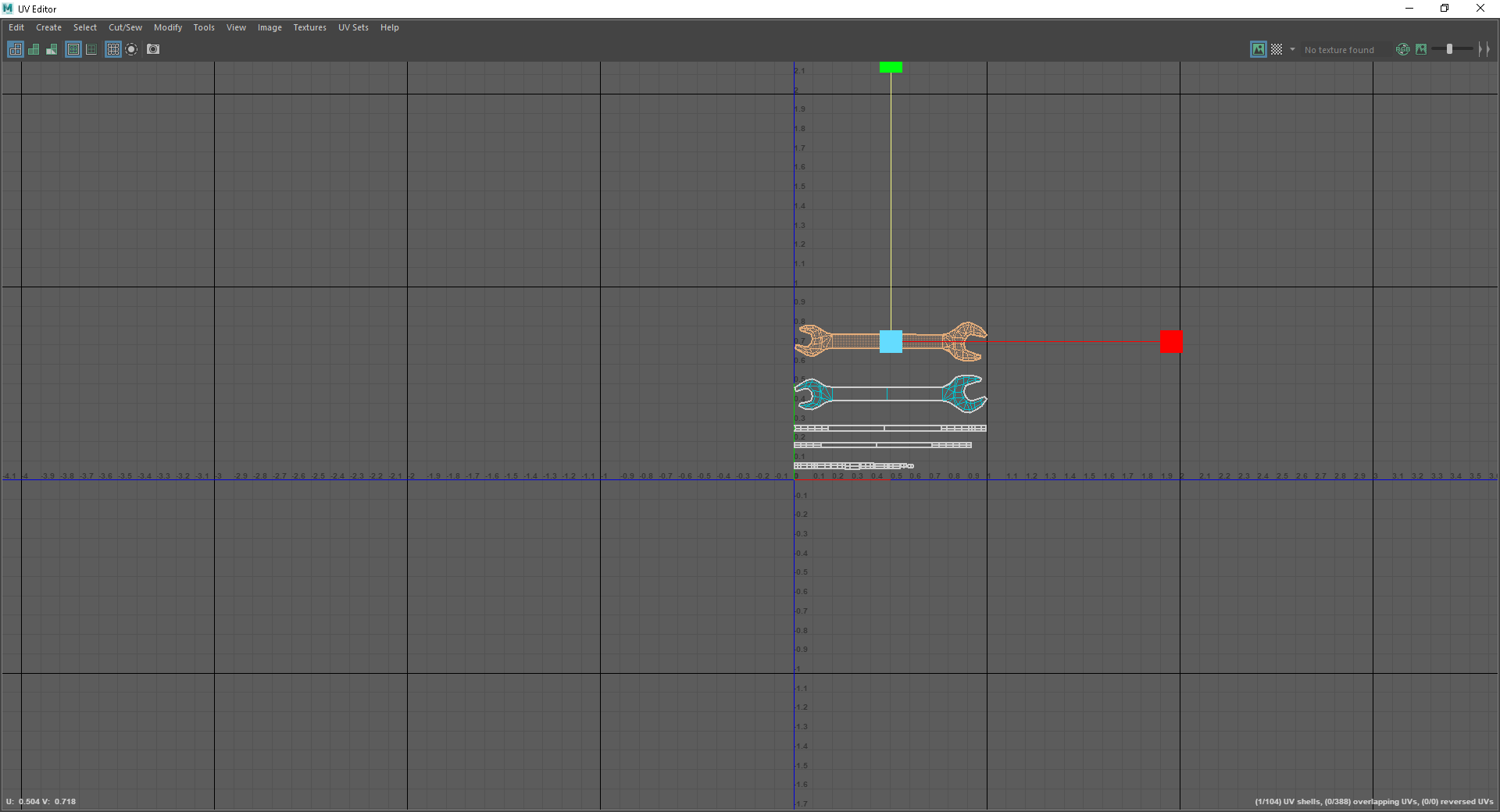This screenshot has height=812, width=1500.
Task: Click the red U-axis manipulator handle
Action: (1171, 341)
